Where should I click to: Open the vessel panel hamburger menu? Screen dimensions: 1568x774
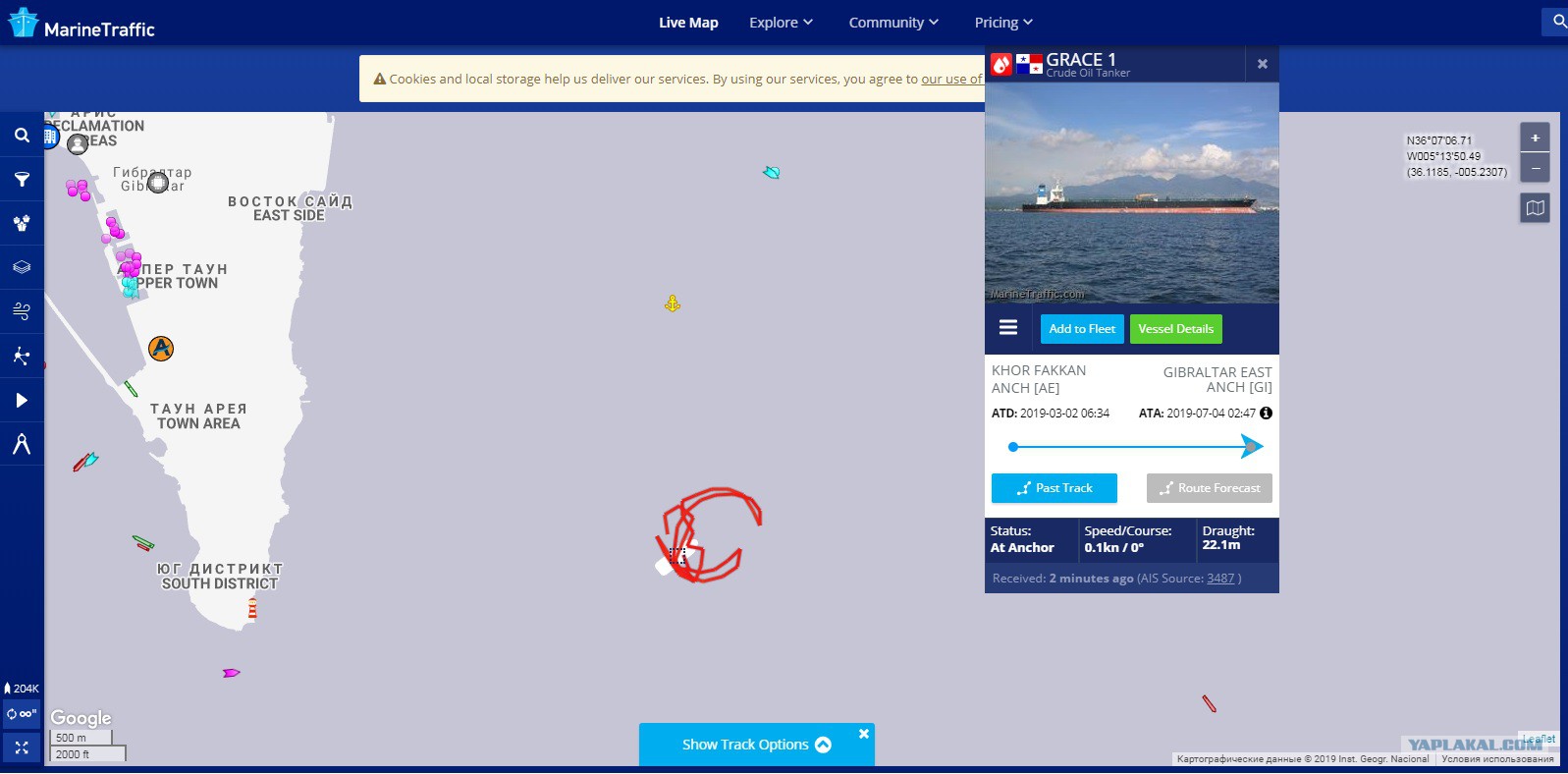pos(1008,328)
